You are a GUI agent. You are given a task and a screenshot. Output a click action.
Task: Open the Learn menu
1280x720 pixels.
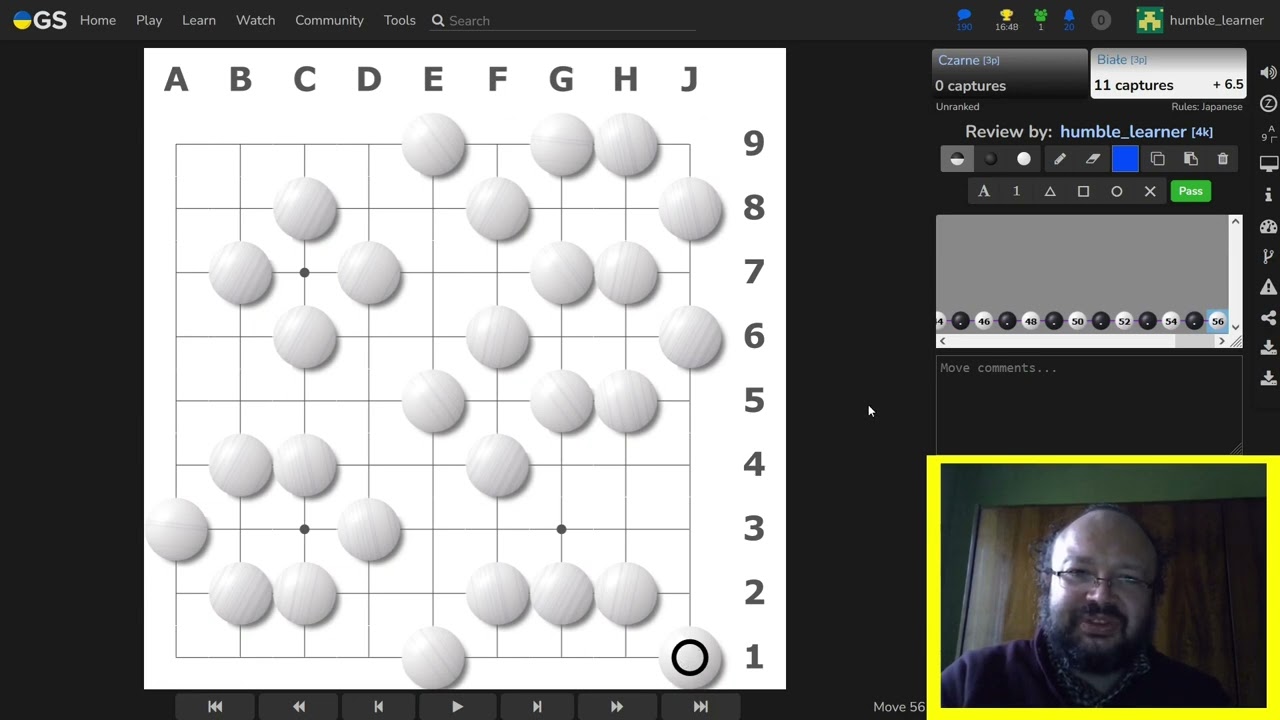point(199,20)
